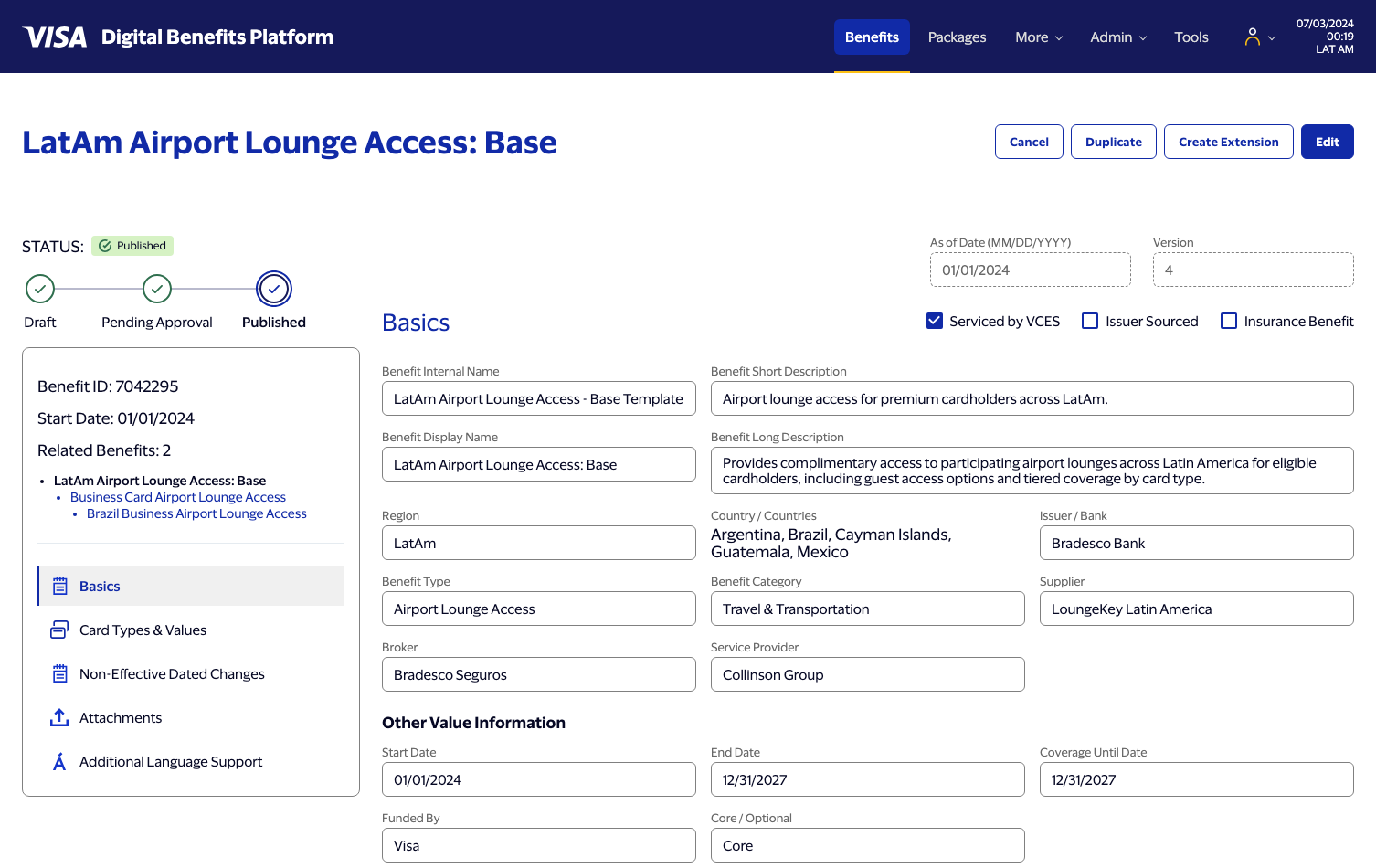Image resolution: width=1376 pixels, height=868 pixels.
Task: Open the Tools menu item
Action: tap(1191, 37)
